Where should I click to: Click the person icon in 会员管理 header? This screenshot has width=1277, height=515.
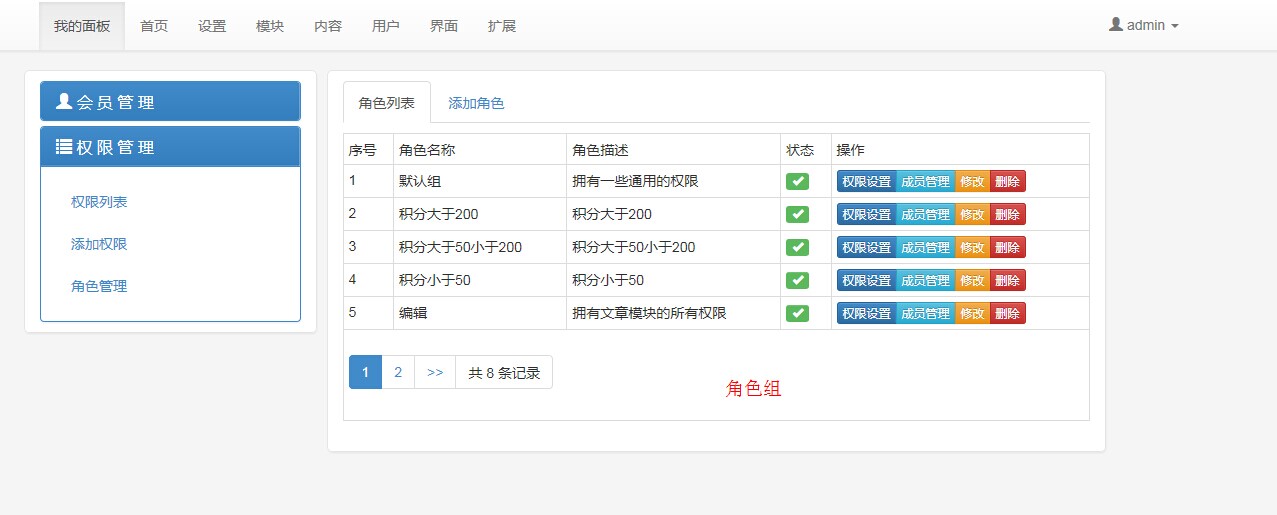(64, 101)
